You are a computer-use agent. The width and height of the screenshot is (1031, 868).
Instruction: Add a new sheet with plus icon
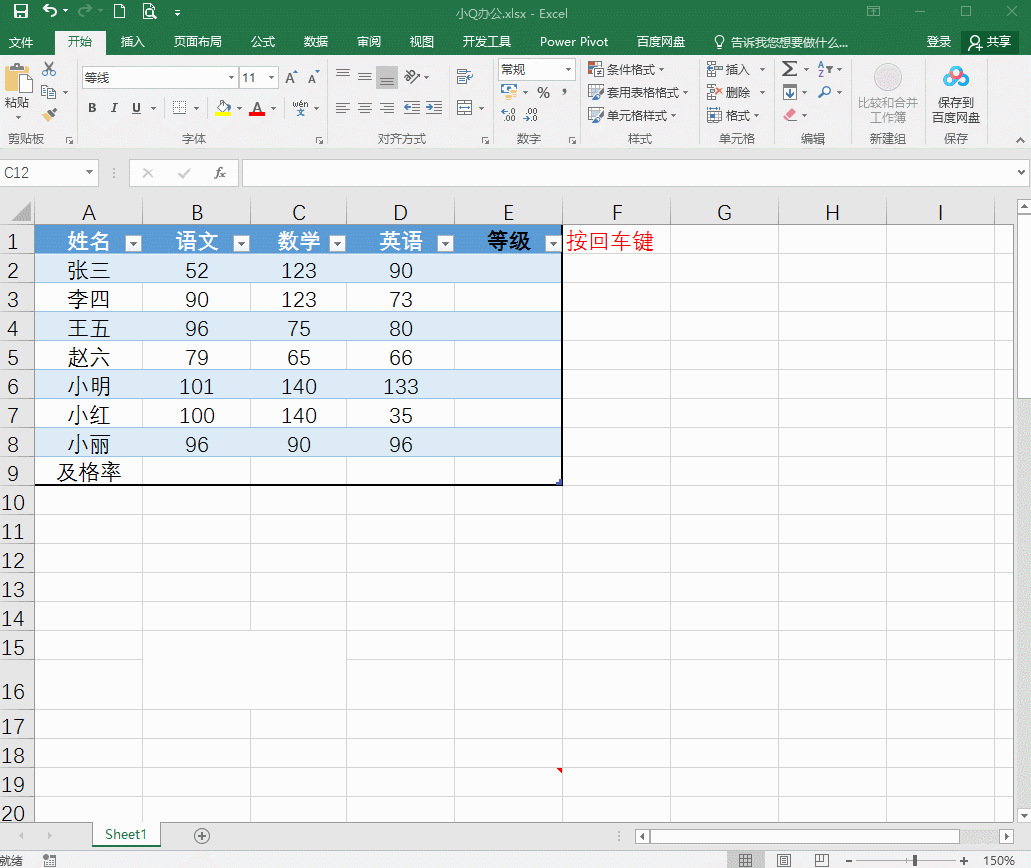pos(202,835)
